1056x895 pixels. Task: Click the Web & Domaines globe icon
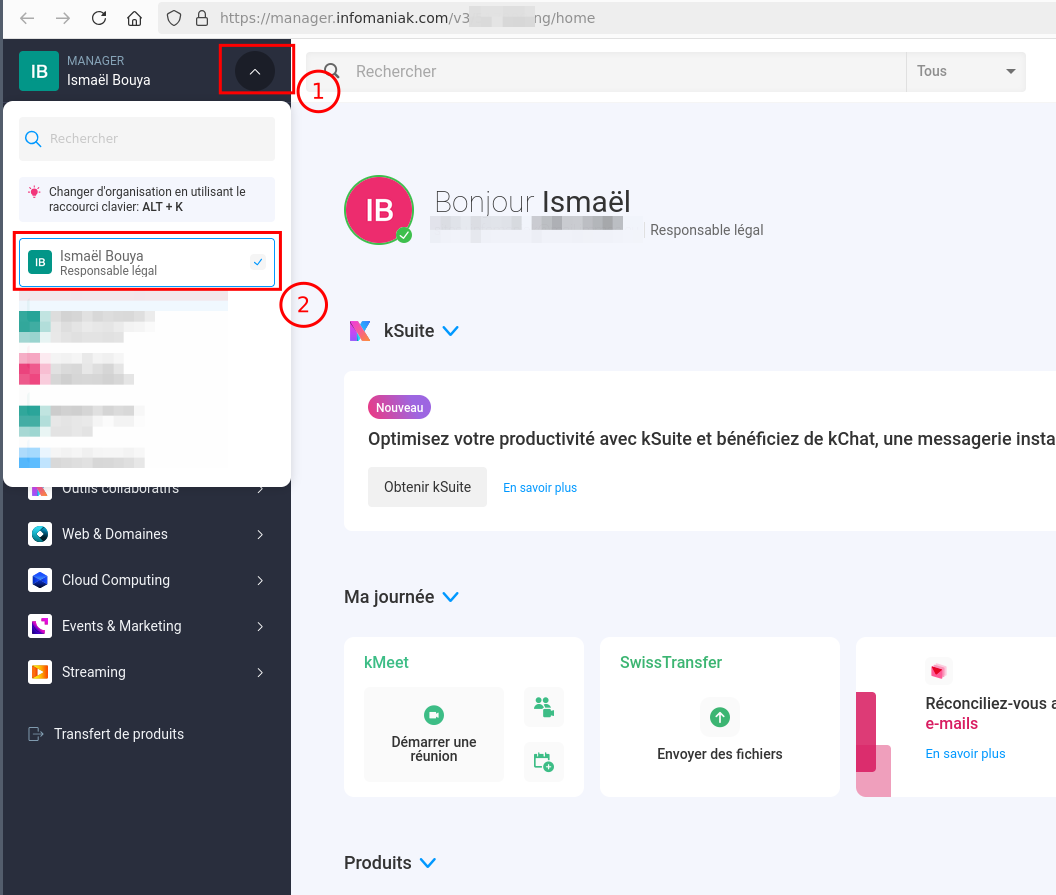pos(40,534)
